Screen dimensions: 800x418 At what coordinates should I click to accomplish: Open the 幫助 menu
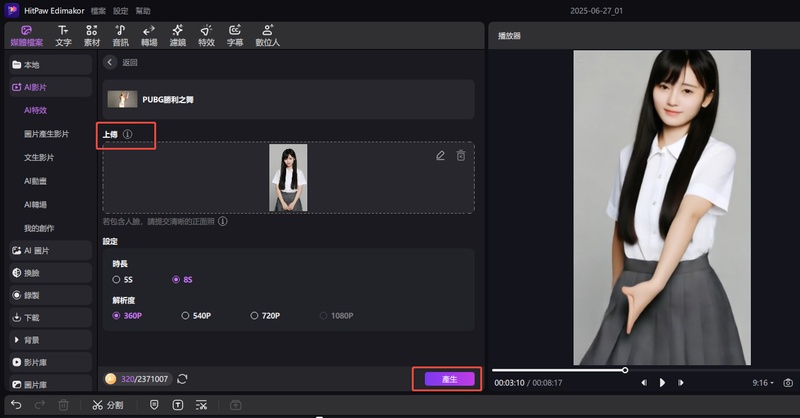tap(143, 11)
